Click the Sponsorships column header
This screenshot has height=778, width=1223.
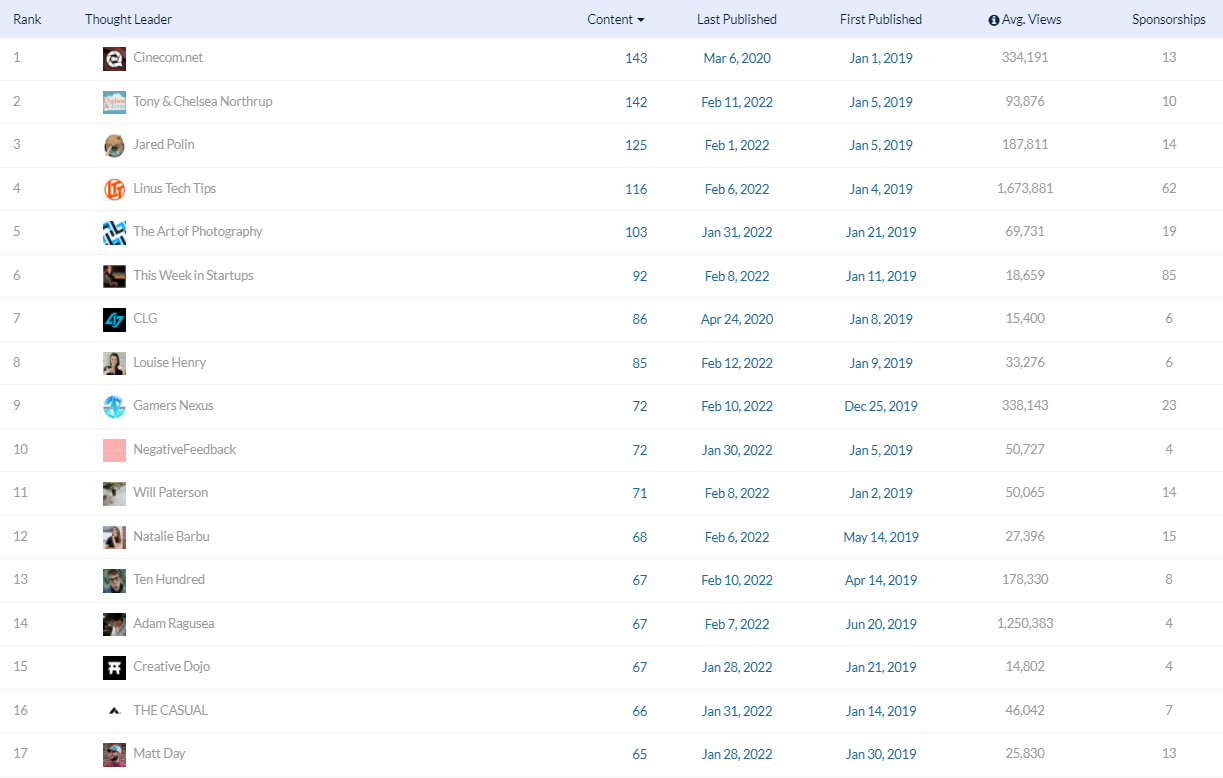(x=1169, y=19)
